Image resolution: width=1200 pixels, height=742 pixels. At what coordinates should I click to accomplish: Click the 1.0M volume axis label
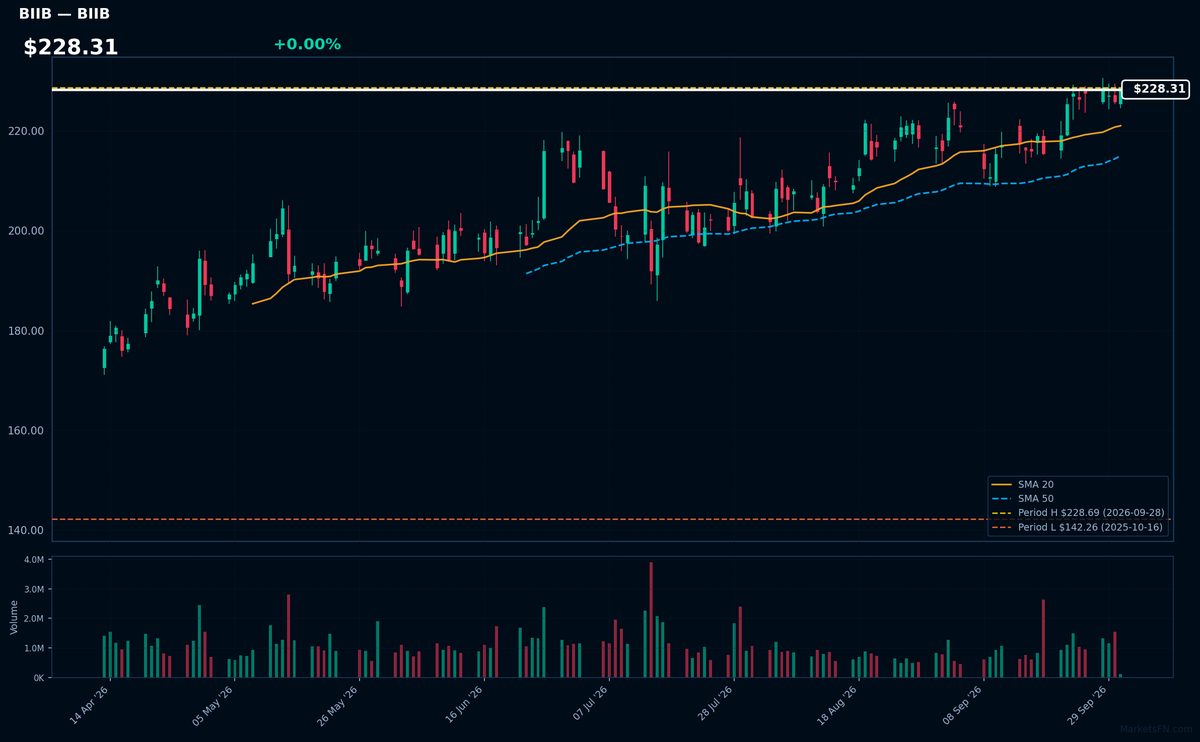(x=34, y=648)
